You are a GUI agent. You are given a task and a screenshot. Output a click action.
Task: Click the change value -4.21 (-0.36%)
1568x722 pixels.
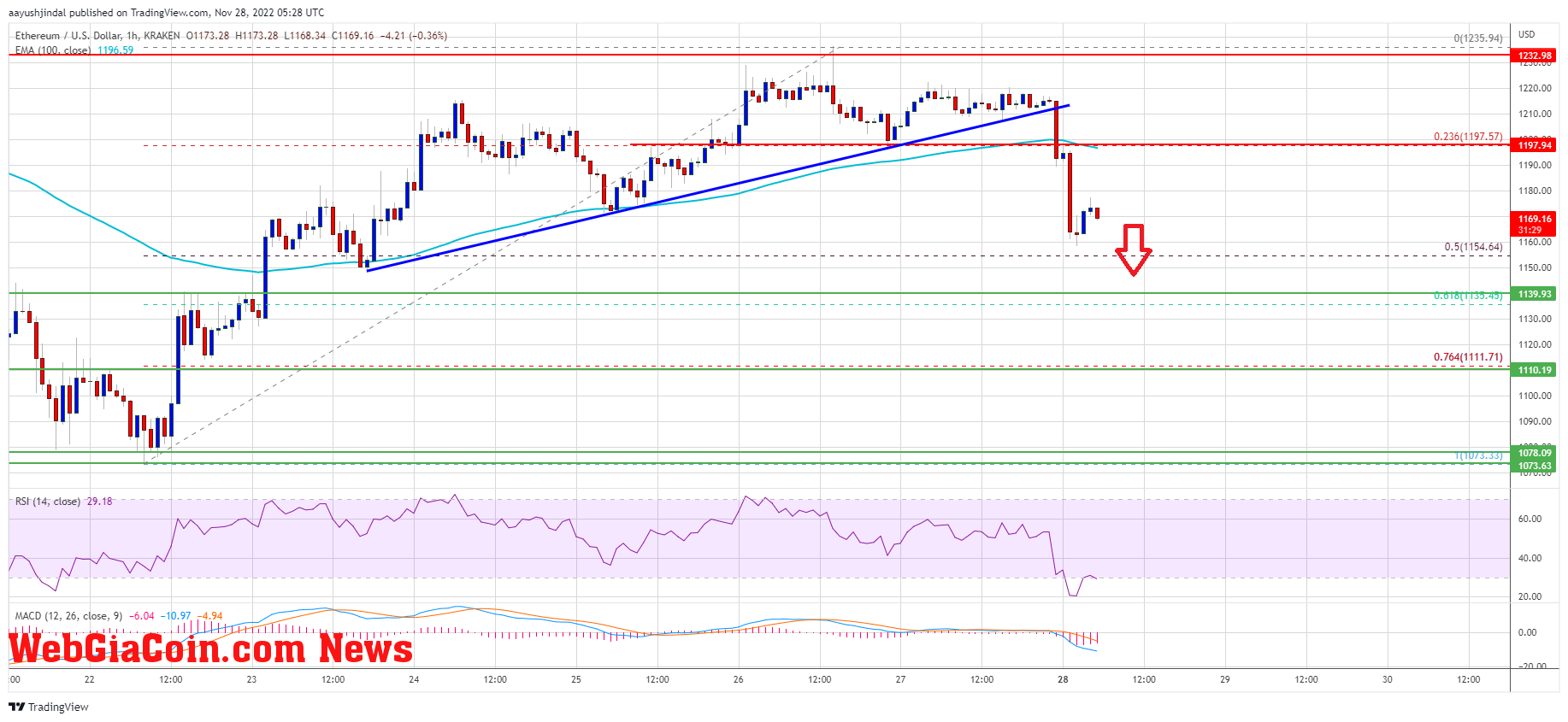coord(414,36)
